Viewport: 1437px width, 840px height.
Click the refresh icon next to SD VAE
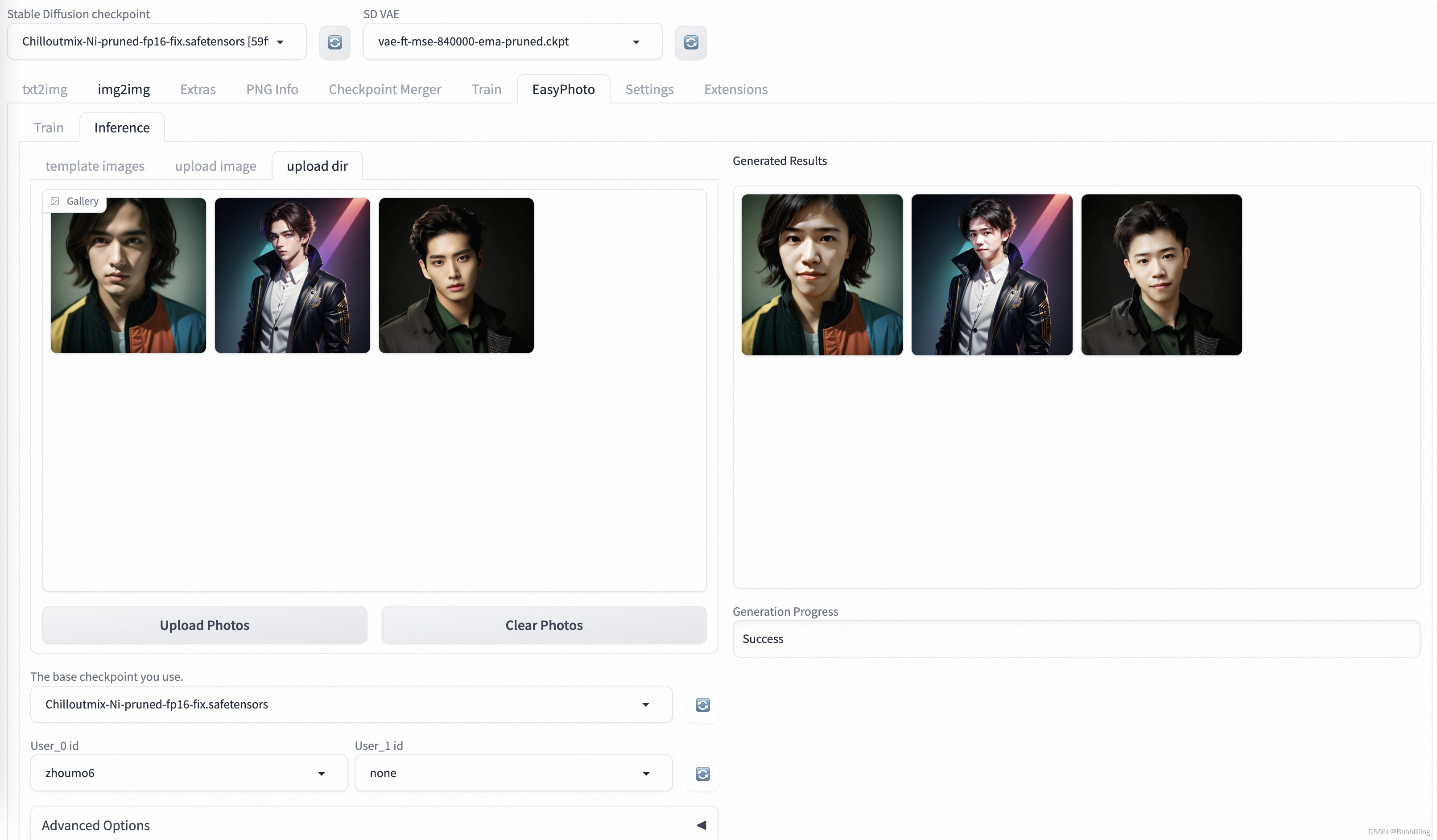tap(691, 42)
